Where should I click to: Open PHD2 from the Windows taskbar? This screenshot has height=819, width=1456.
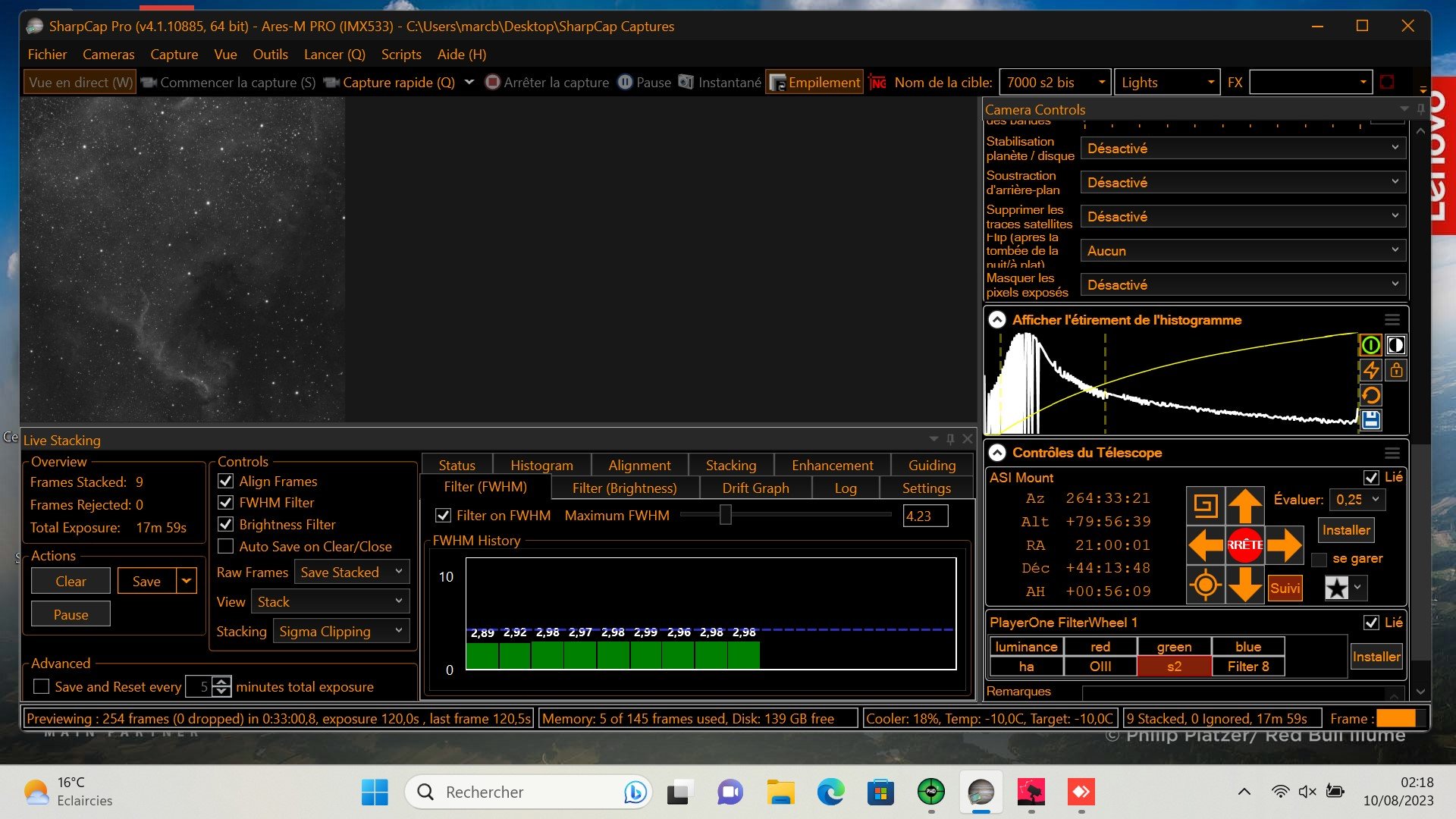click(x=930, y=792)
